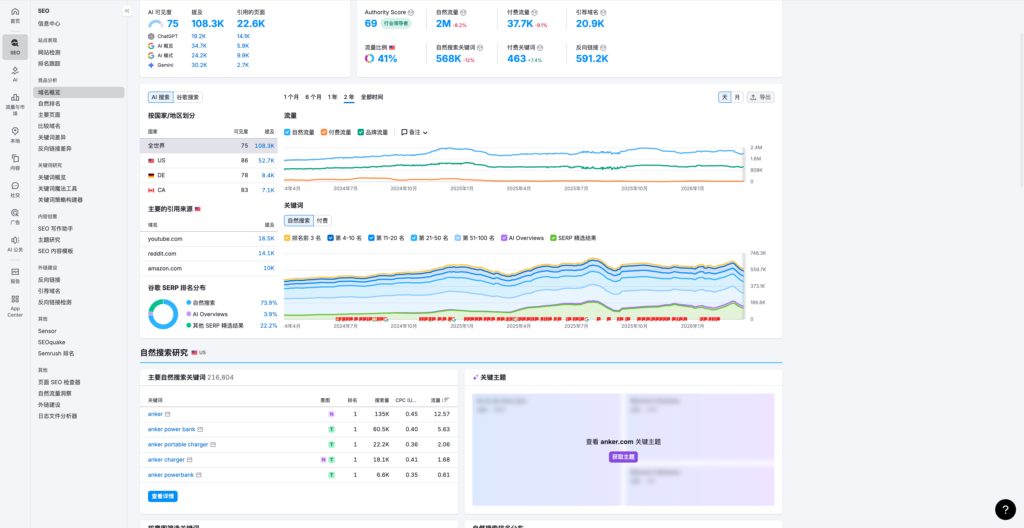The image size is (1024, 528).
Task: Toggle the AI Overviews checkbox
Action: click(x=504, y=238)
